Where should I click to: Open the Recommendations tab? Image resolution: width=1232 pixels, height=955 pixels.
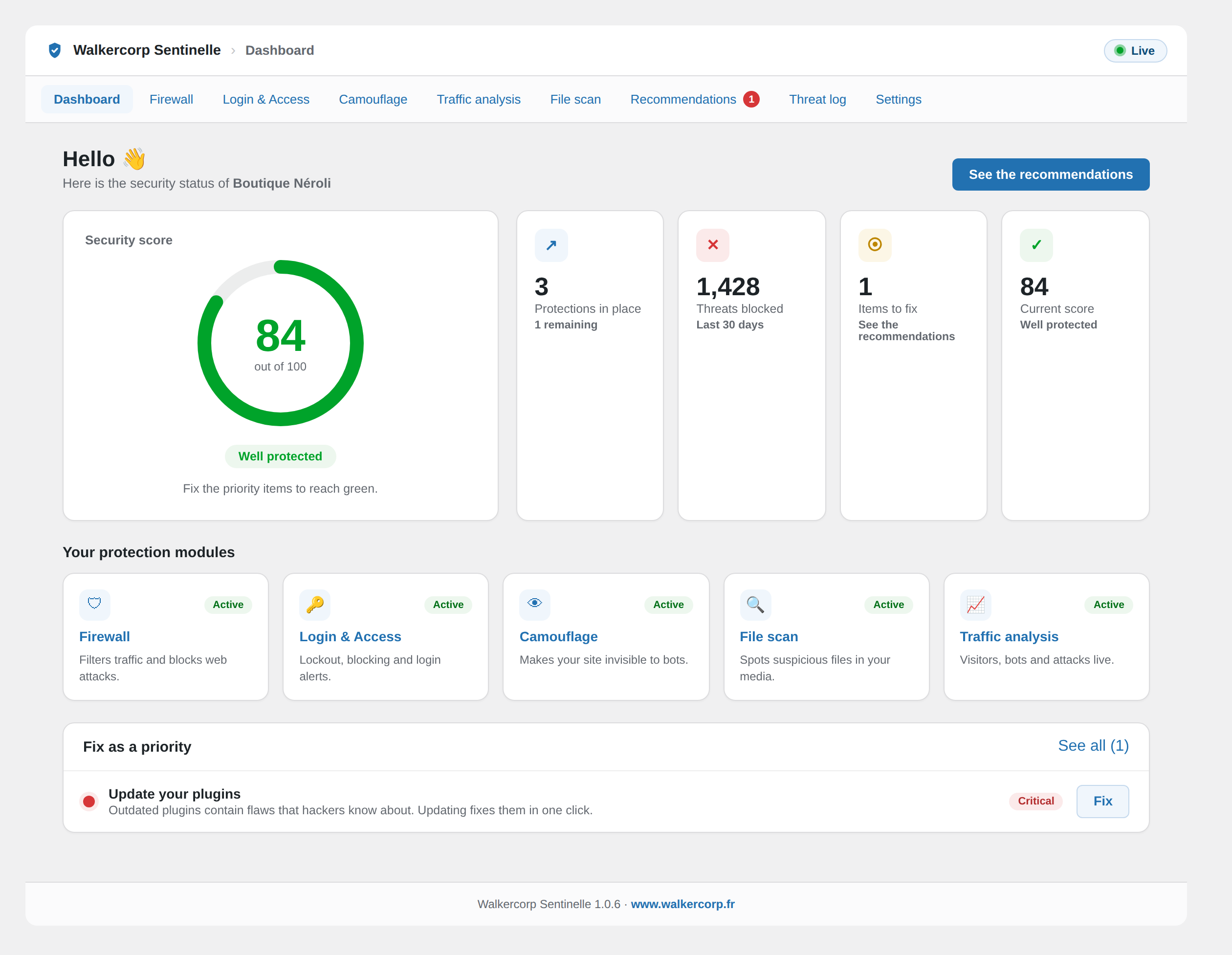tap(694, 99)
